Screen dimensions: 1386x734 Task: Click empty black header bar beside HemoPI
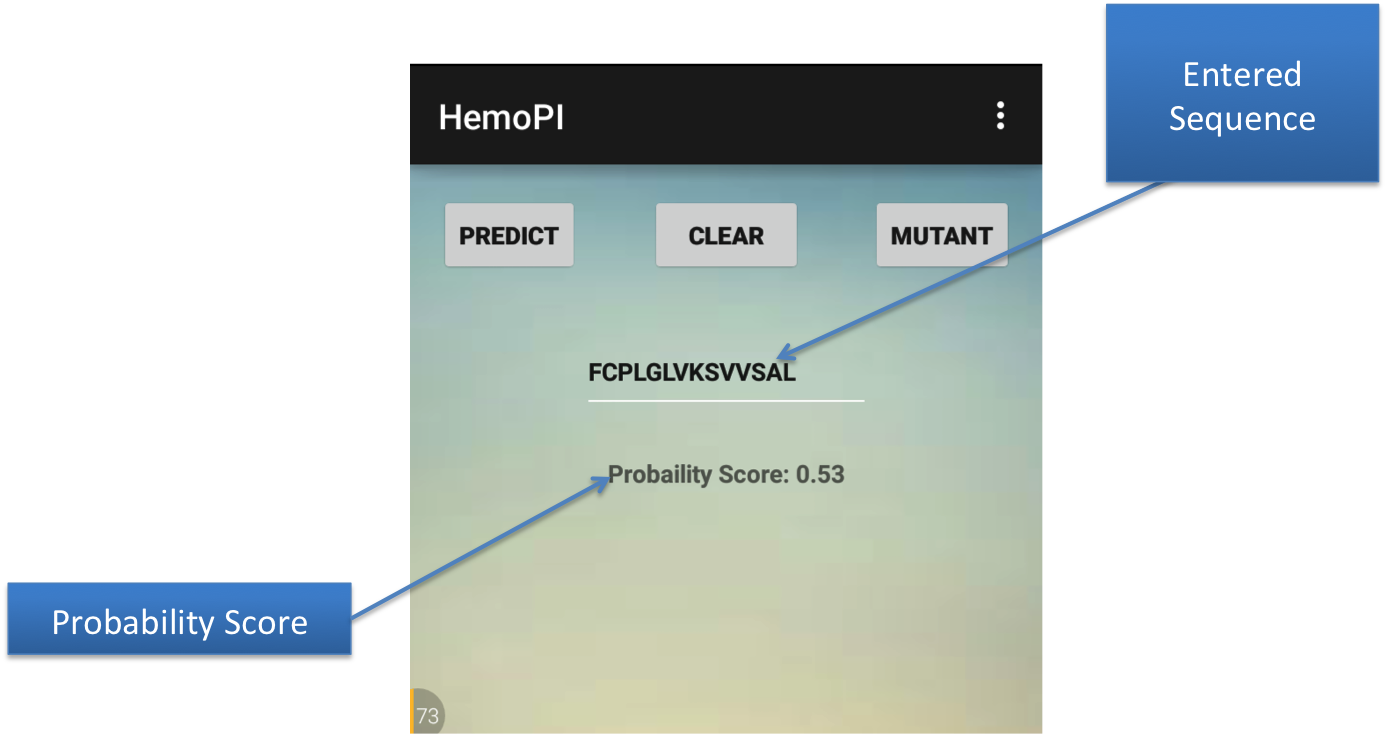click(780, 116)
